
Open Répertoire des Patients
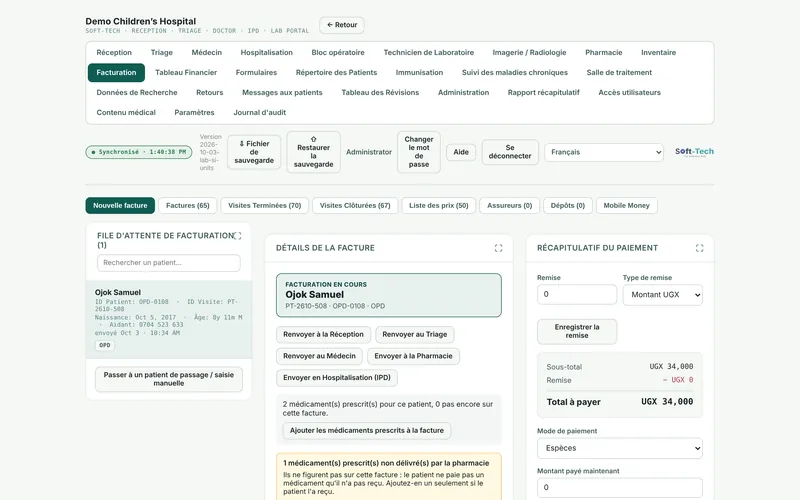click(336, 72)
